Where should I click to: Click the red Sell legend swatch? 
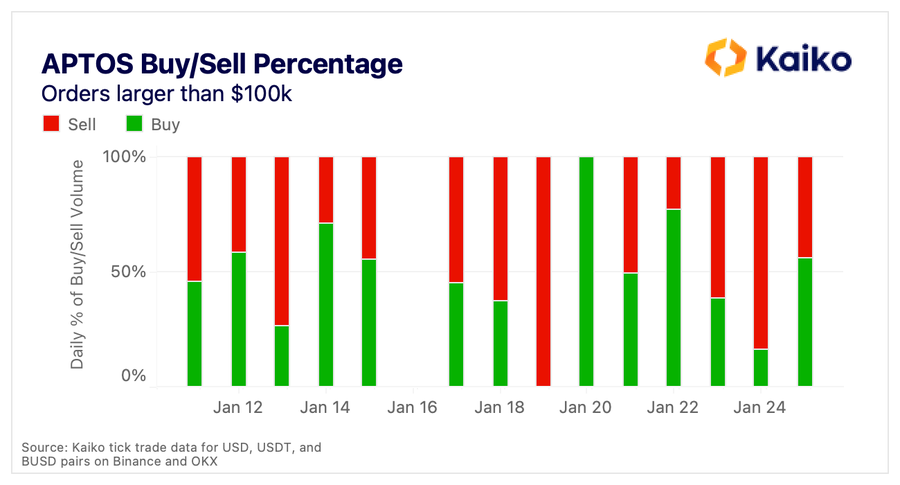[51, 124]
